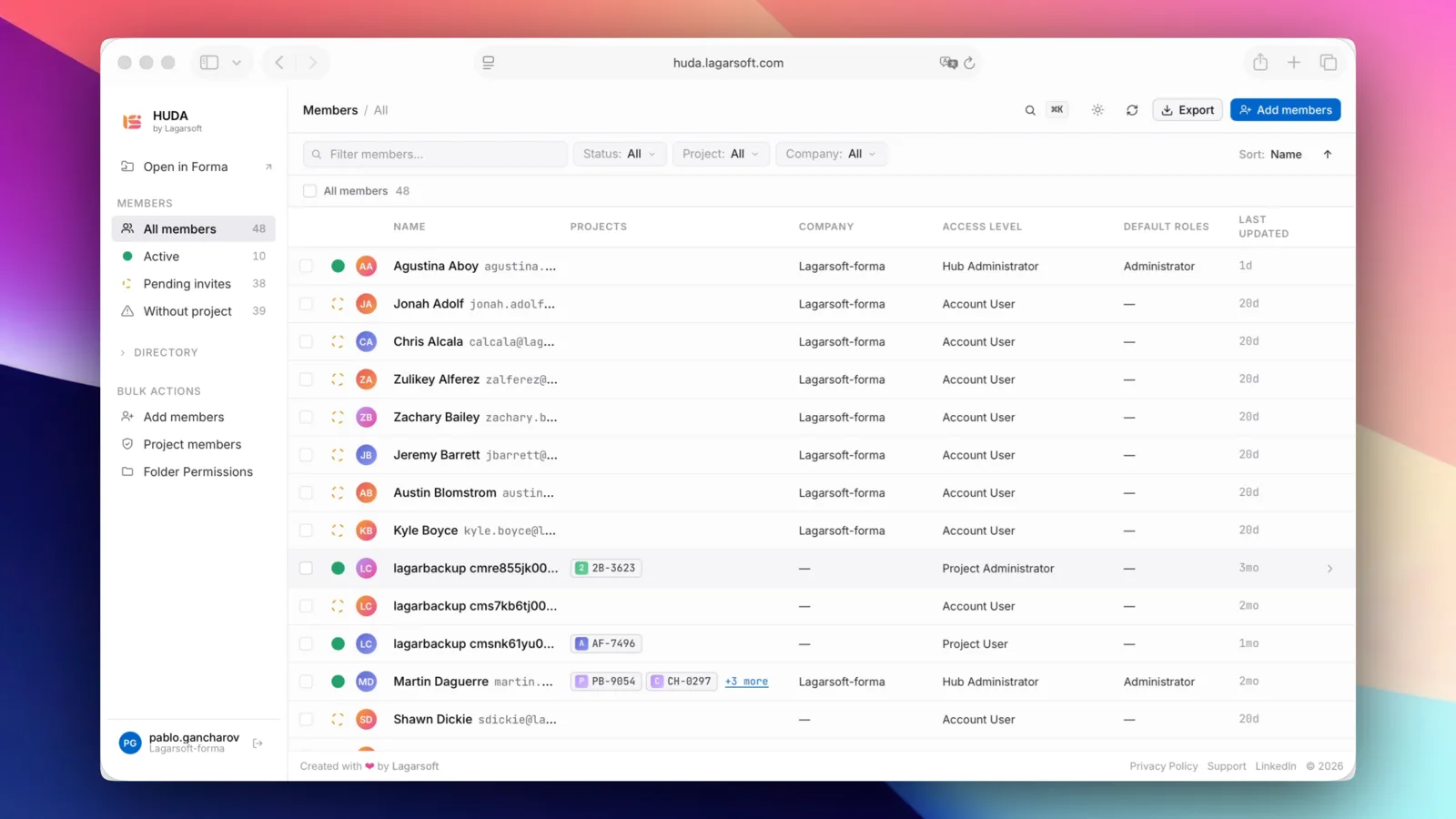Select Agustina Aboy row checkbox
The image size is (1456, 819).
pos(307,267)
